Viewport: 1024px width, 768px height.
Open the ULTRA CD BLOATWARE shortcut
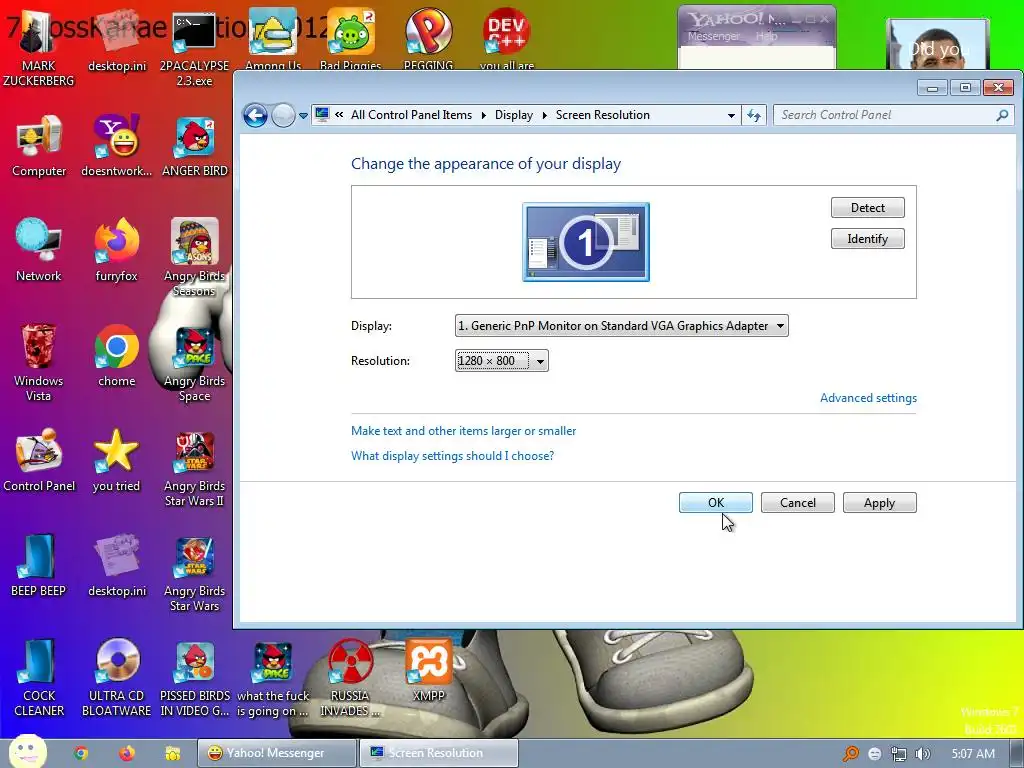[x=116, y=678]
